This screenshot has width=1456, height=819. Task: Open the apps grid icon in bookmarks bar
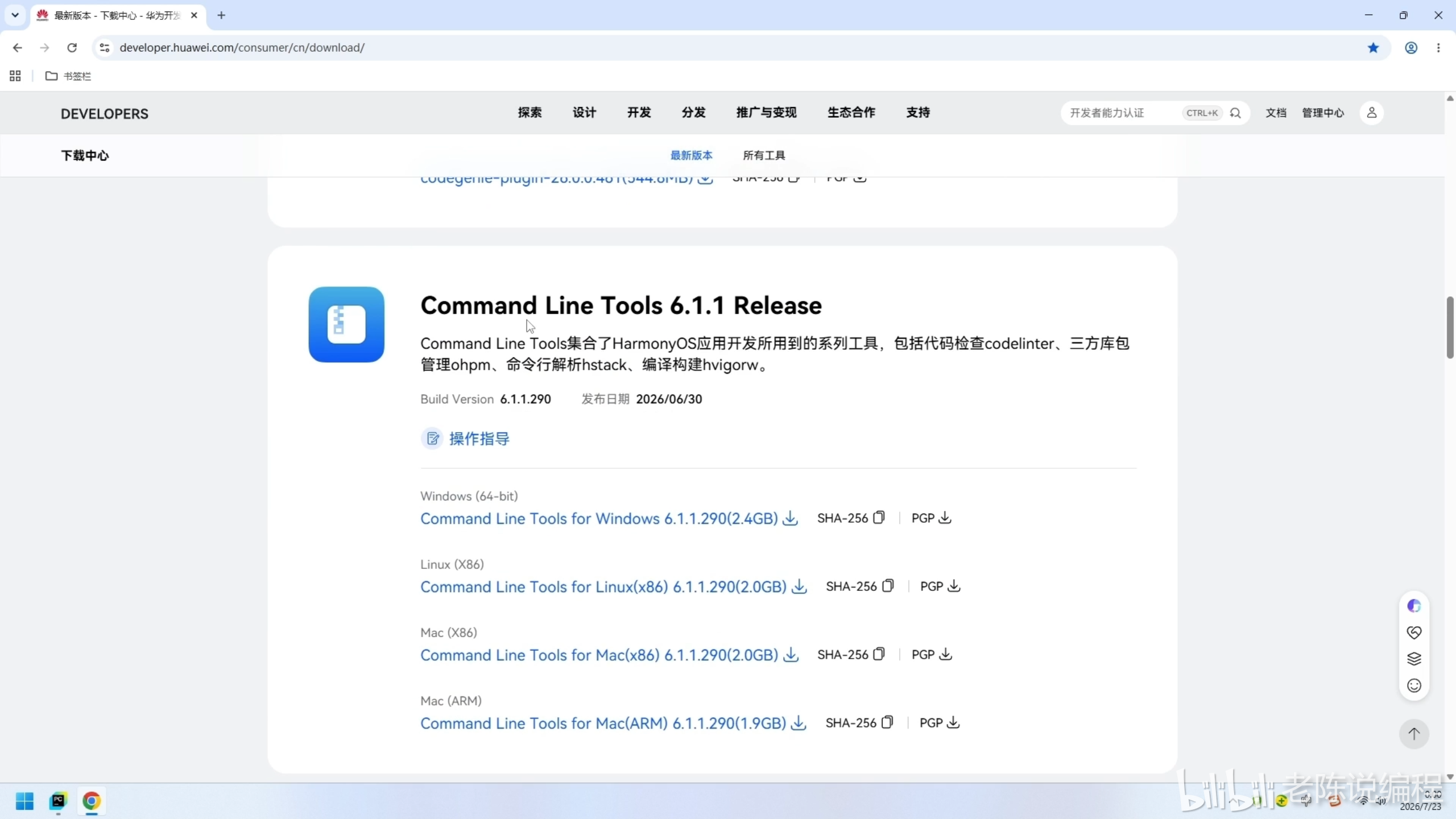click(x=15, y=76)
